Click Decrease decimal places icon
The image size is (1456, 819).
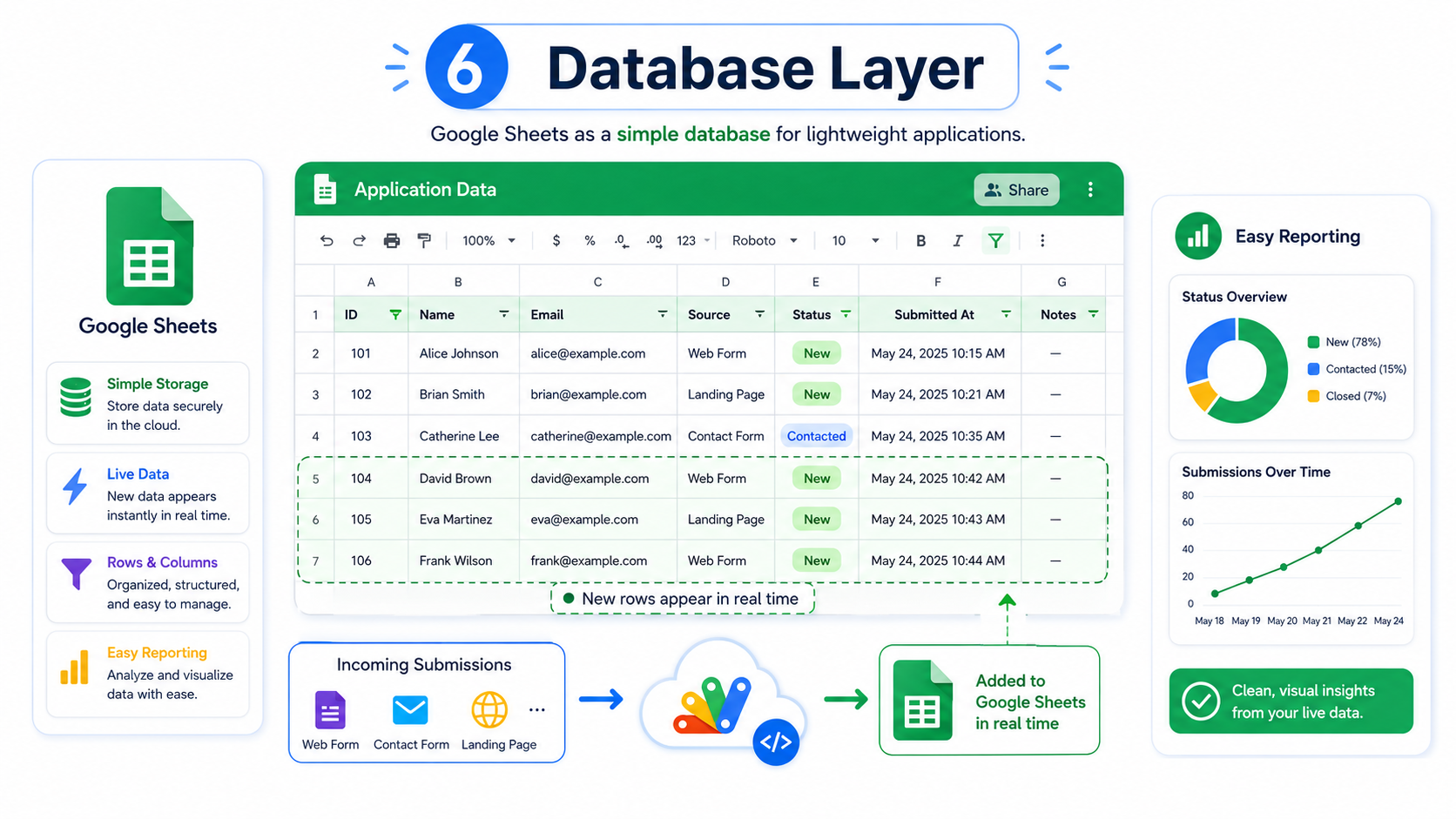(622, 241)
